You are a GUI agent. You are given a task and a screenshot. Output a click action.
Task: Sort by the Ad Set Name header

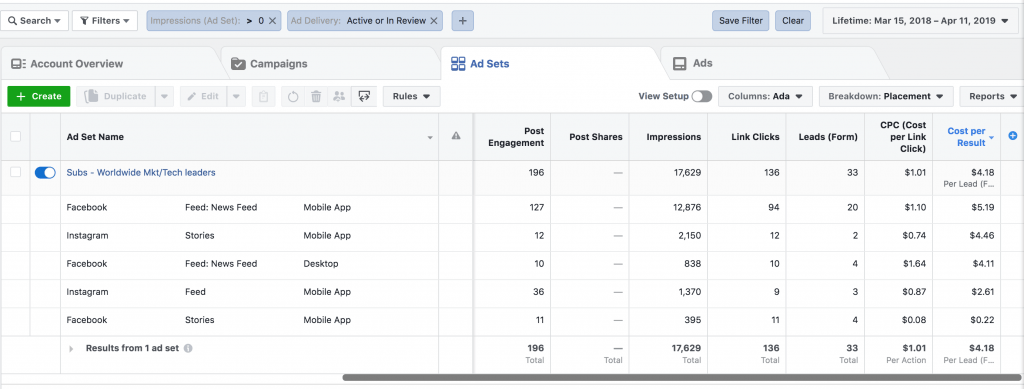pyautogui.click(x=95, y=136)
